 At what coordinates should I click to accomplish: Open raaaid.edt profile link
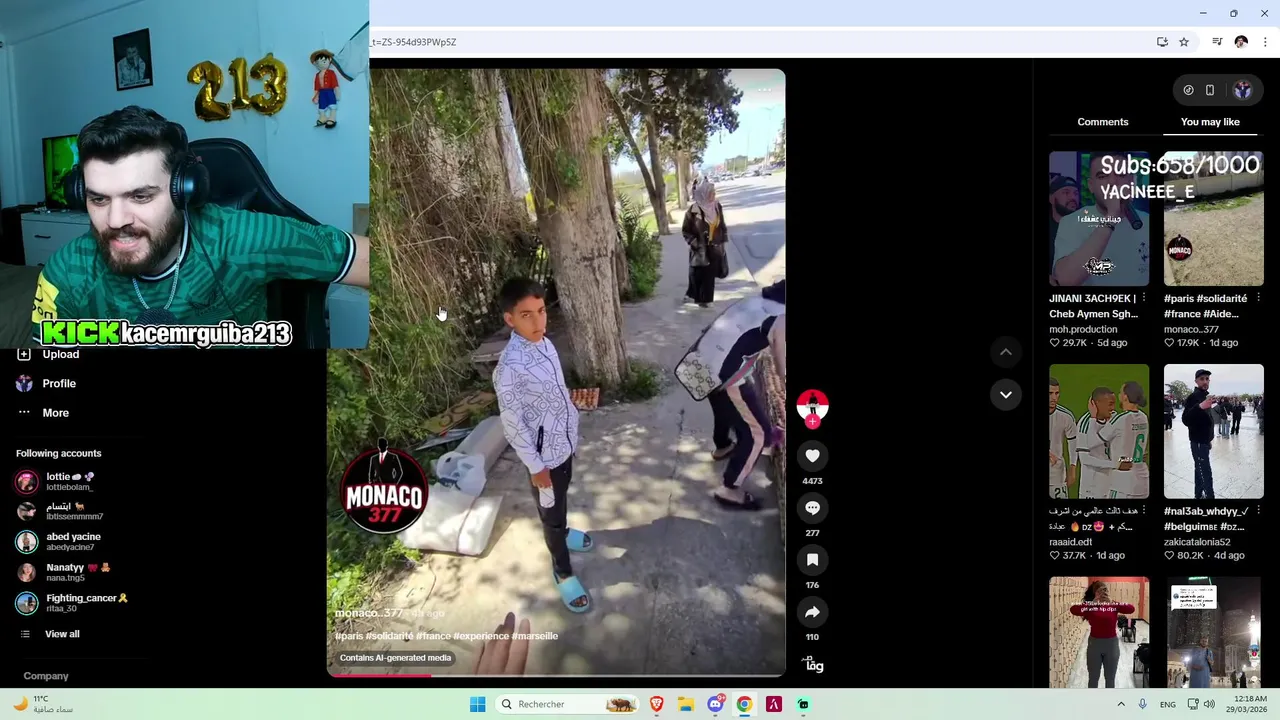1071,542
